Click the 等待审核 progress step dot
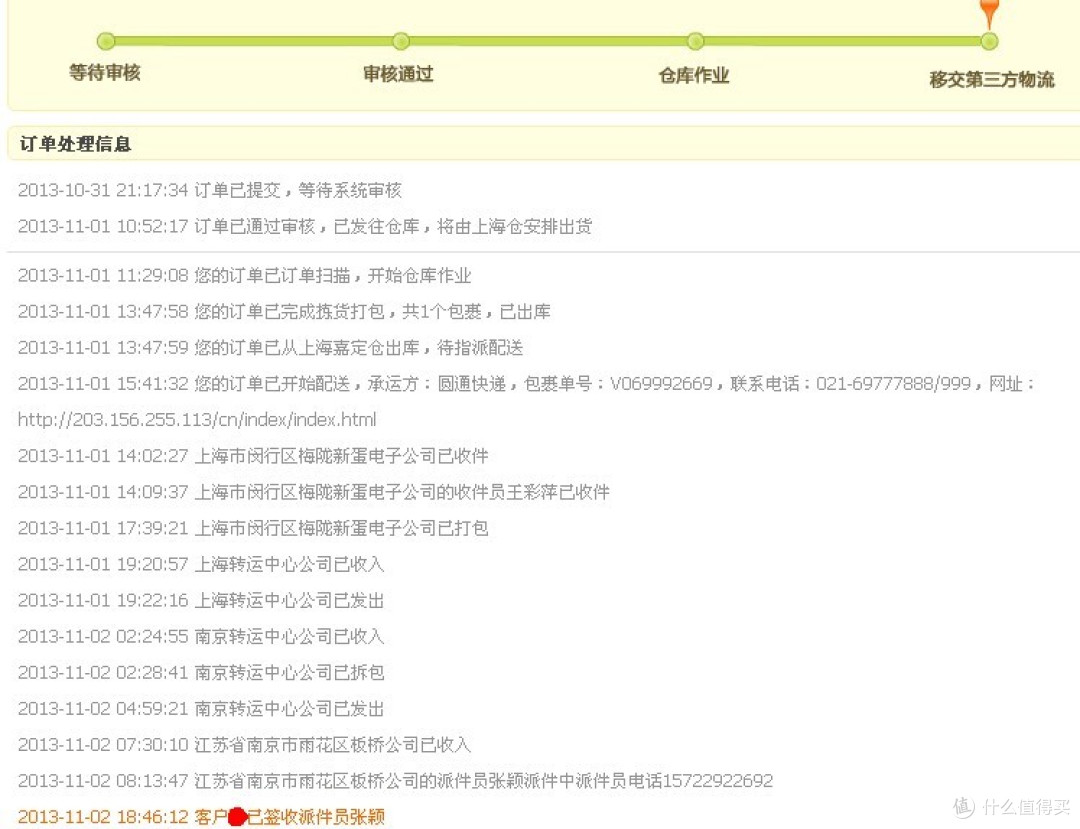The height and width of the screenshot is (829, 1080). click(106, 41)
